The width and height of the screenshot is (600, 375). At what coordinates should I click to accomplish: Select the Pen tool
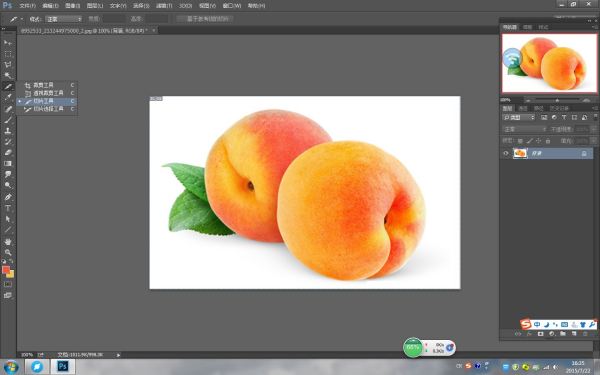(8, 197)
